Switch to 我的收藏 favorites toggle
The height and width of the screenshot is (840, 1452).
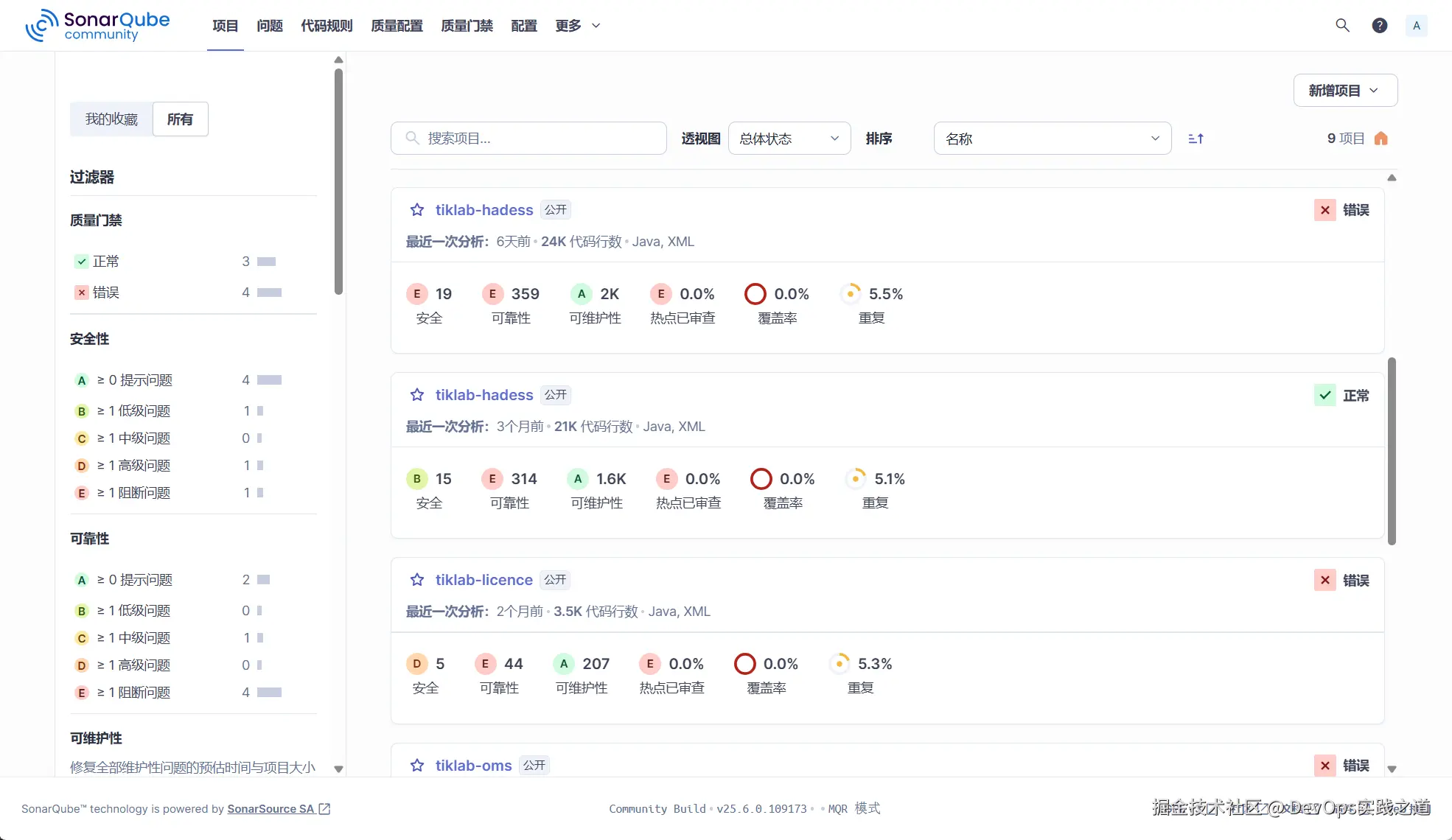[111, 119]
